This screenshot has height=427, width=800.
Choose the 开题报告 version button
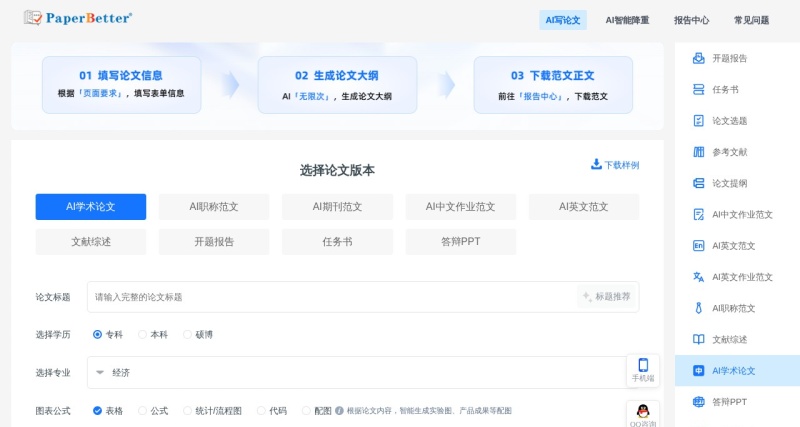pyautogui.click(x=214, y=242)
